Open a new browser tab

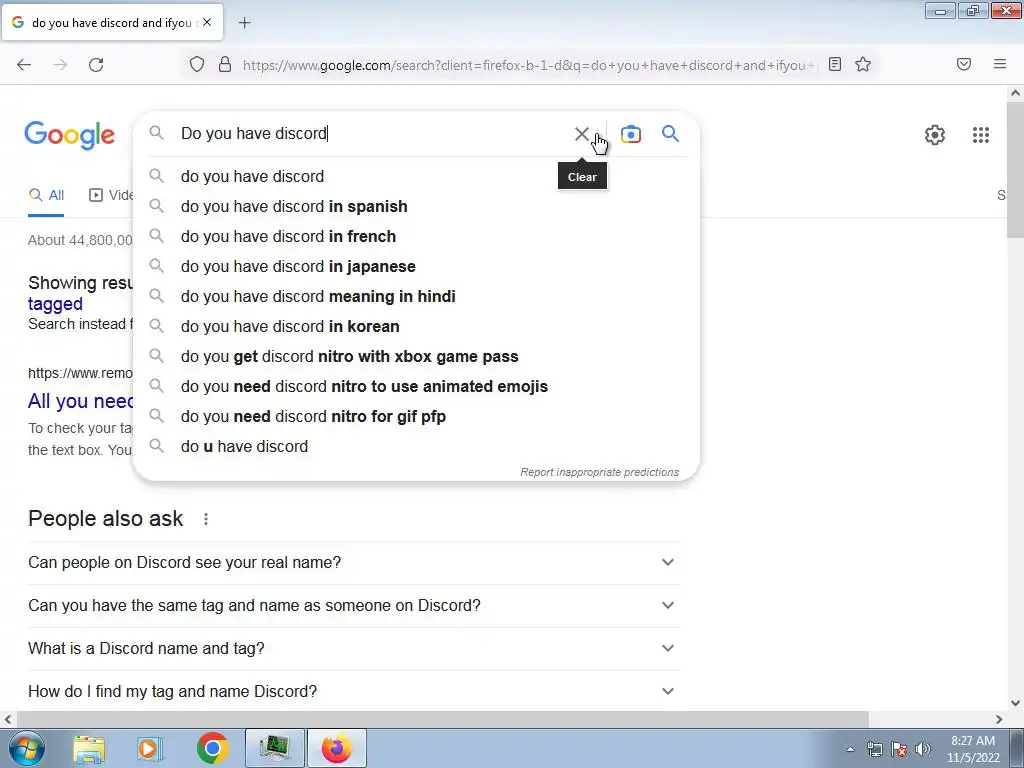coord(244,23)
